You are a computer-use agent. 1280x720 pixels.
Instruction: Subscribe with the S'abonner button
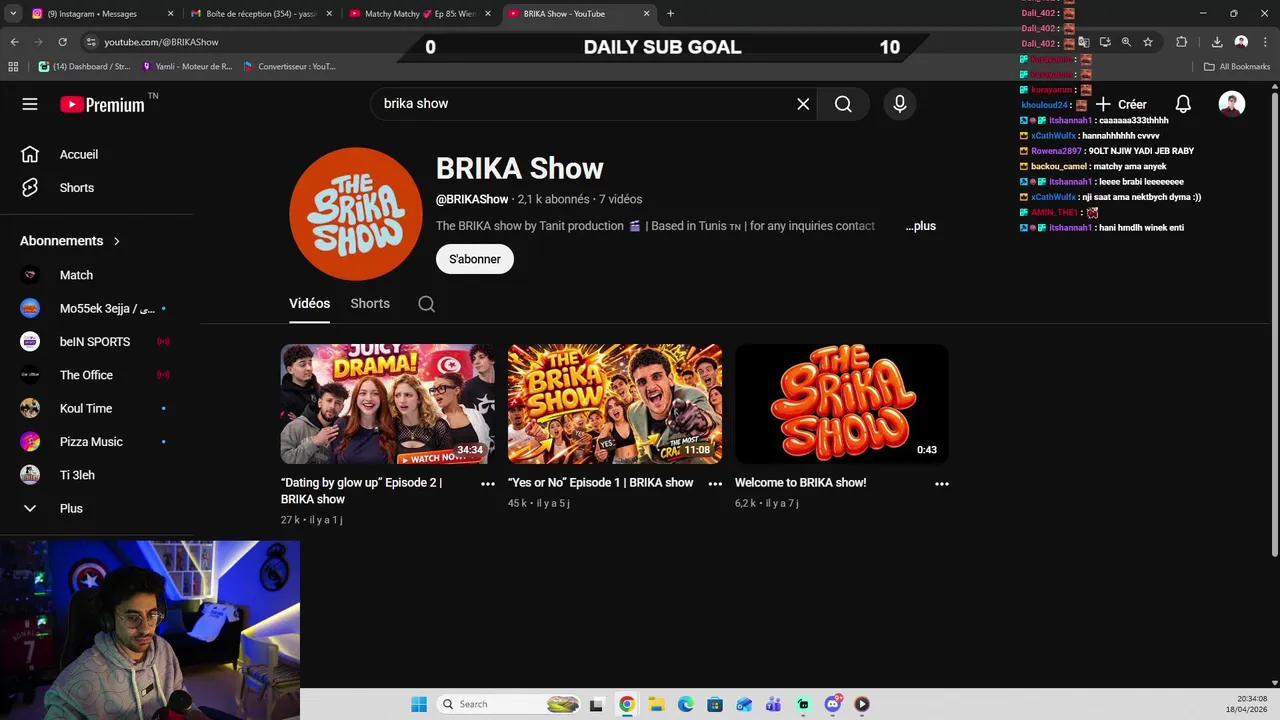(475, 259)
